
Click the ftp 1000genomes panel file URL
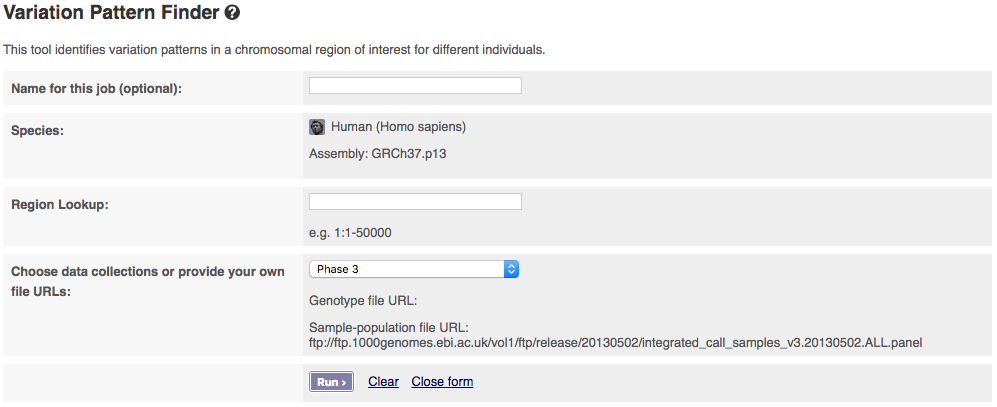coord(615,342)
